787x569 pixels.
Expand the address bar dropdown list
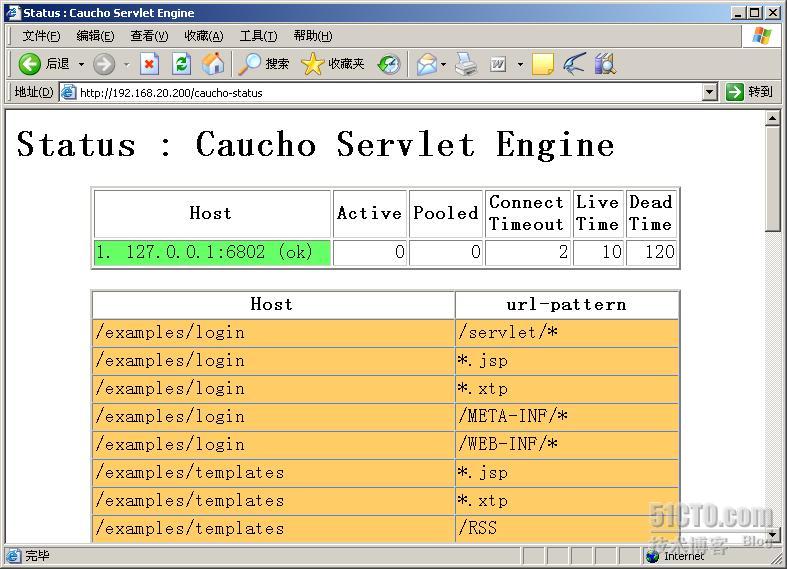tap(709, 92)
